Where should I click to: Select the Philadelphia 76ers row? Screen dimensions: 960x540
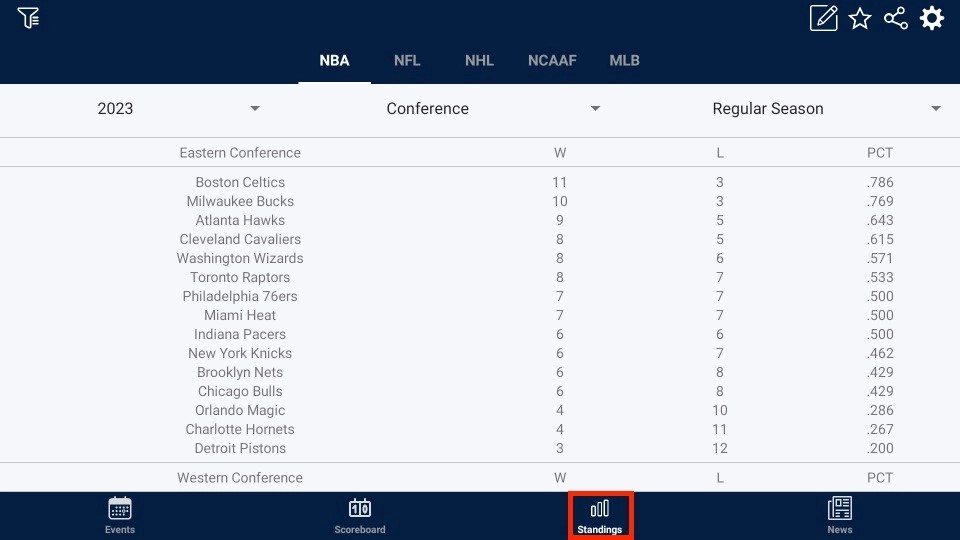pyautogui.click(x=480, y=296)
